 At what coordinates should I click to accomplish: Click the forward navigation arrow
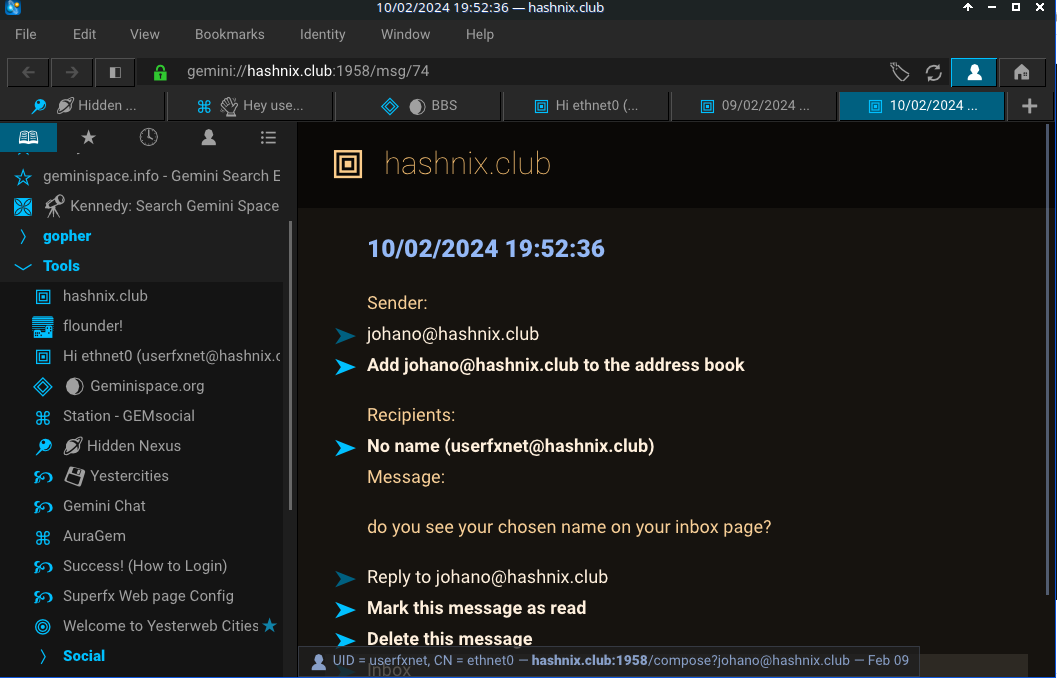[x=72, y=72]
